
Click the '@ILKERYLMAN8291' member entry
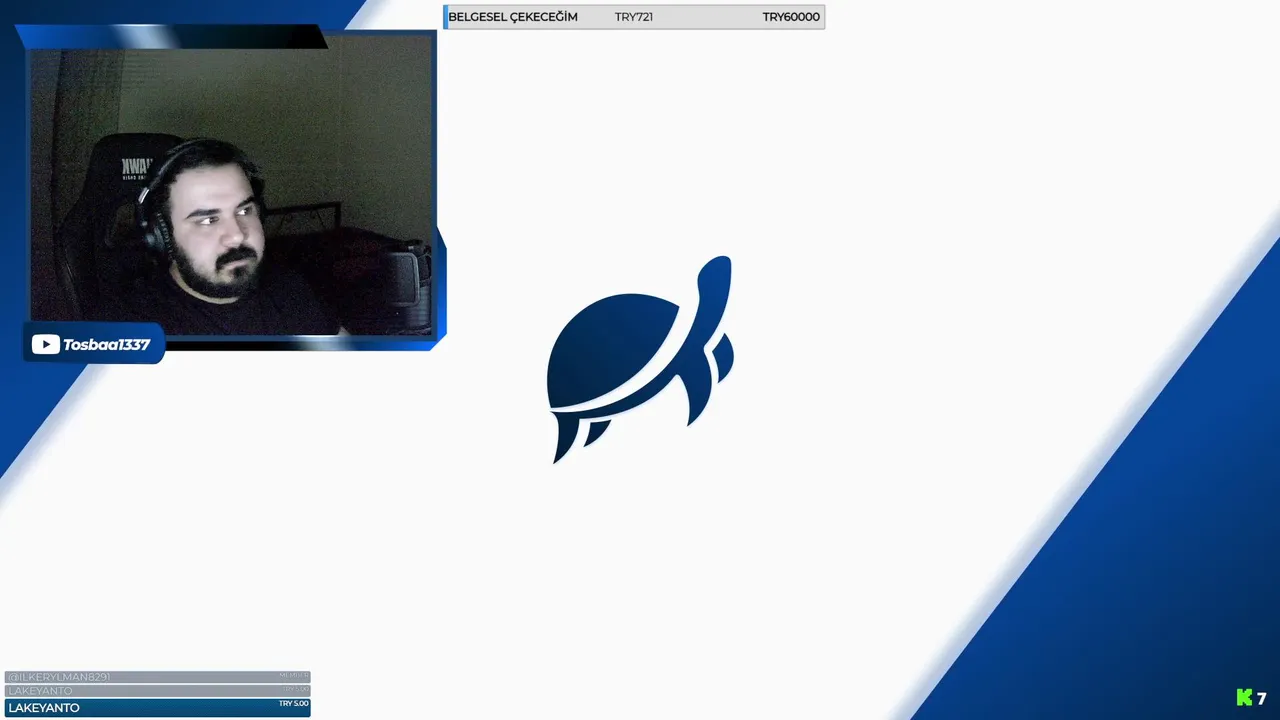tap(158, 677)
